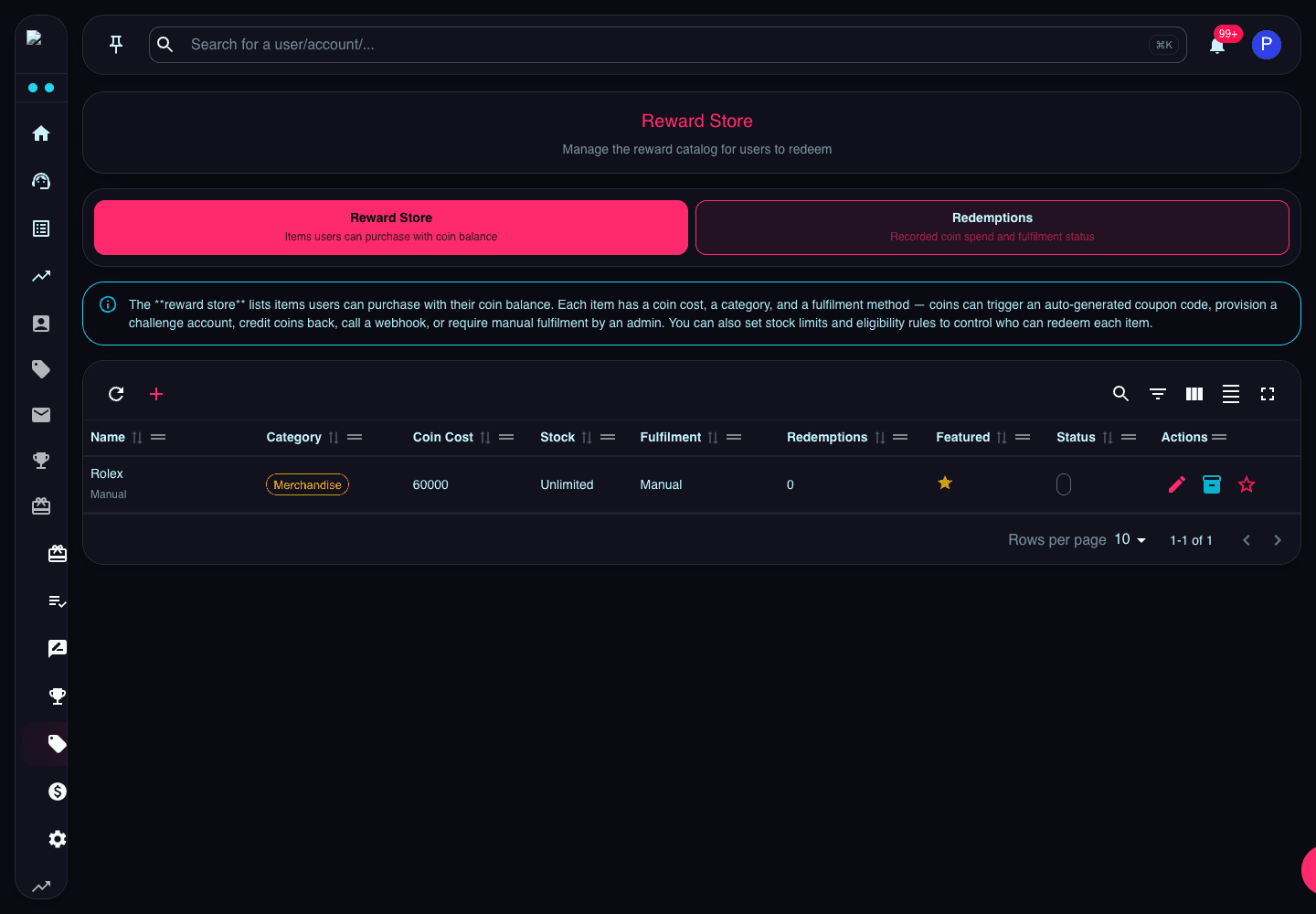The height and width of the screenshot is (914, 1316).
Task: Sort by Stock column
Action: pyautogui.click(x=587, y=438)
